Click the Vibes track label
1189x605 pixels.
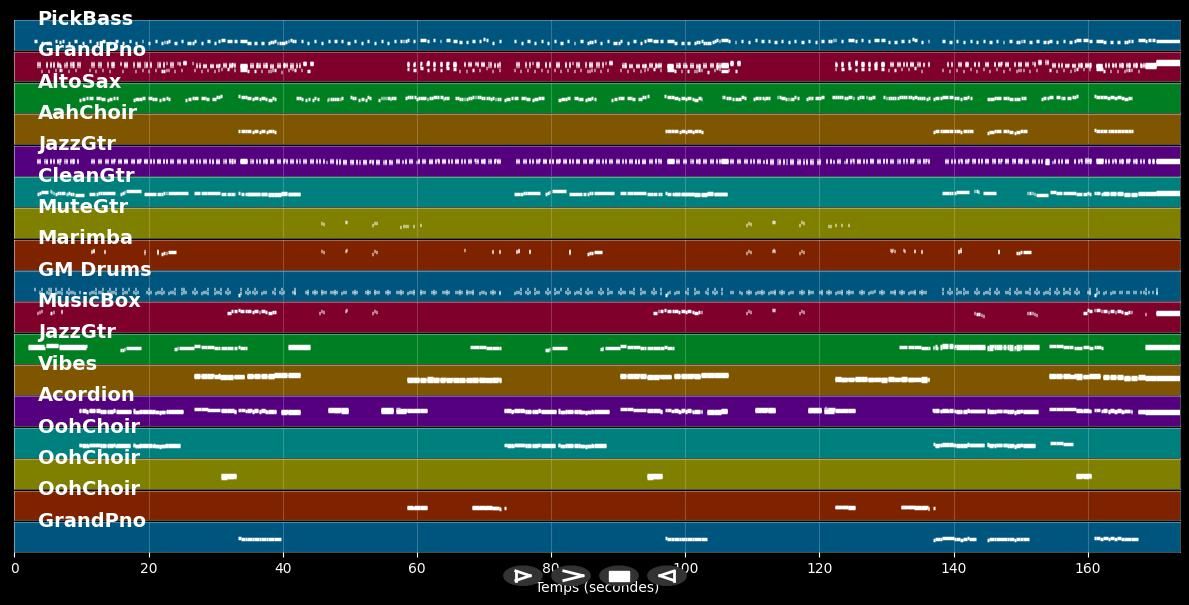(67, 364)
